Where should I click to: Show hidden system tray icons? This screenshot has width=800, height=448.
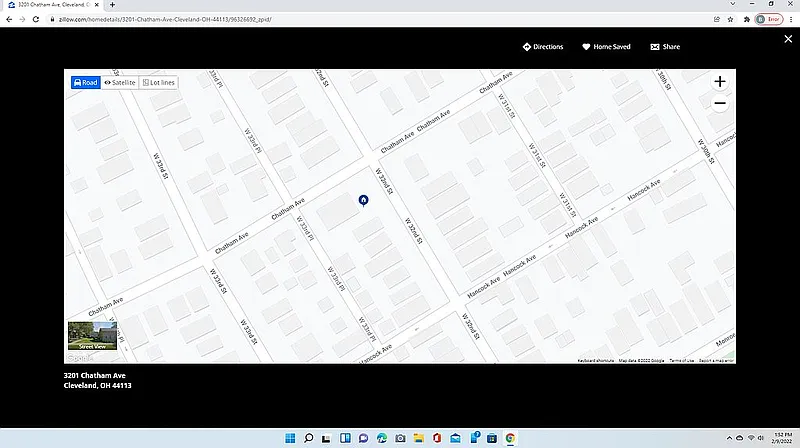pyautogui.click(x=731, y=438)
